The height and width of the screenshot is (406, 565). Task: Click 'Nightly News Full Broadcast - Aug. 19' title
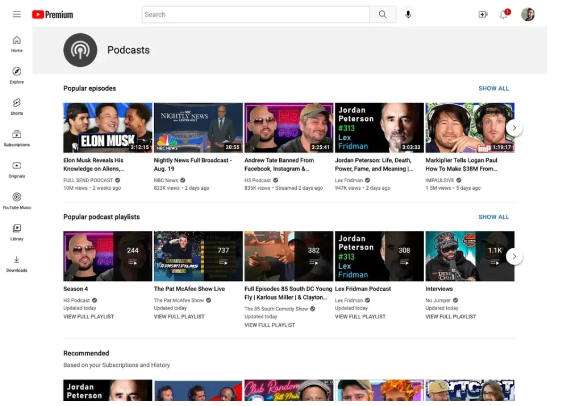[193, 165]
